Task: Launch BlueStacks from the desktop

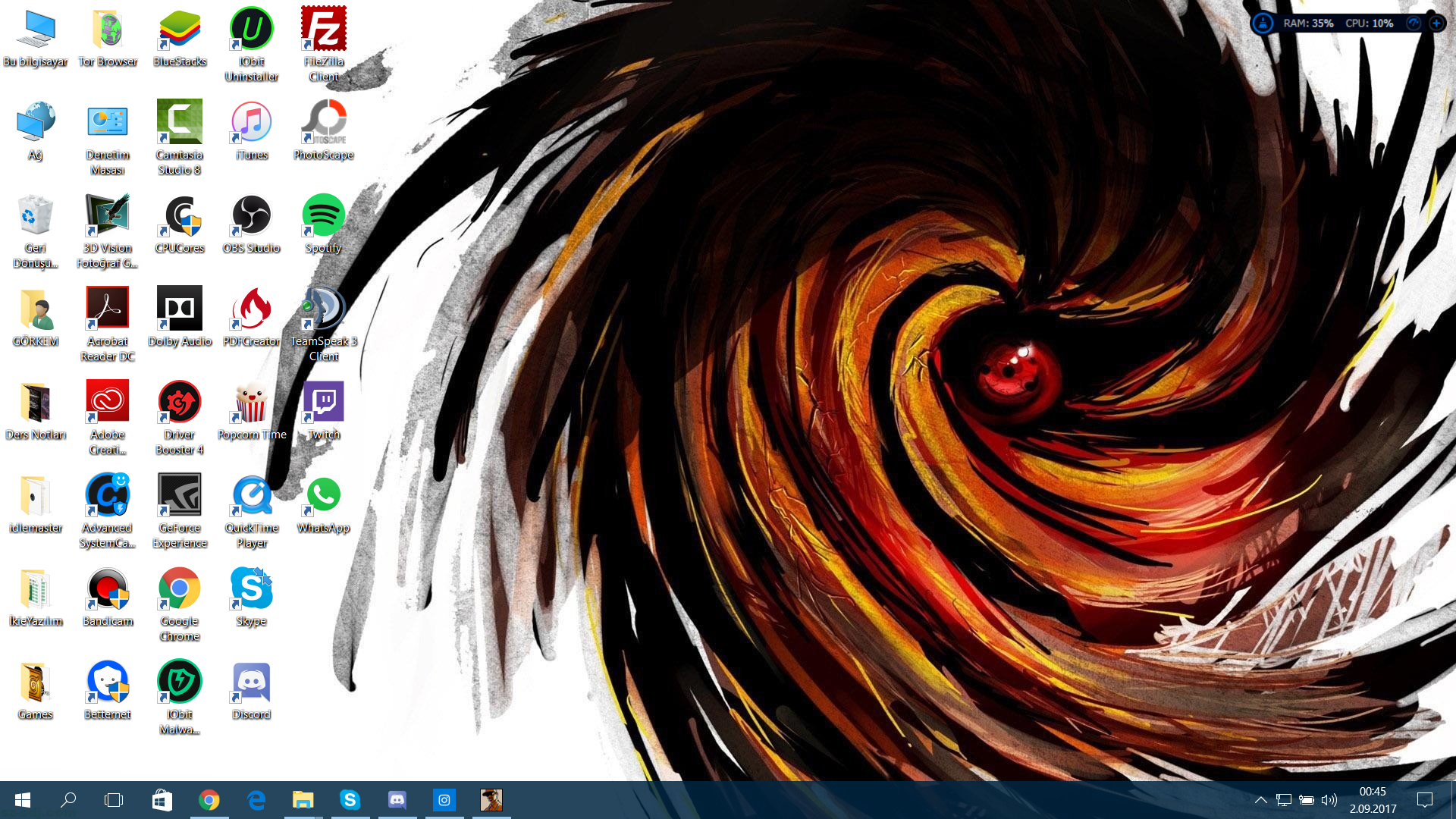Action: (180, 38)
